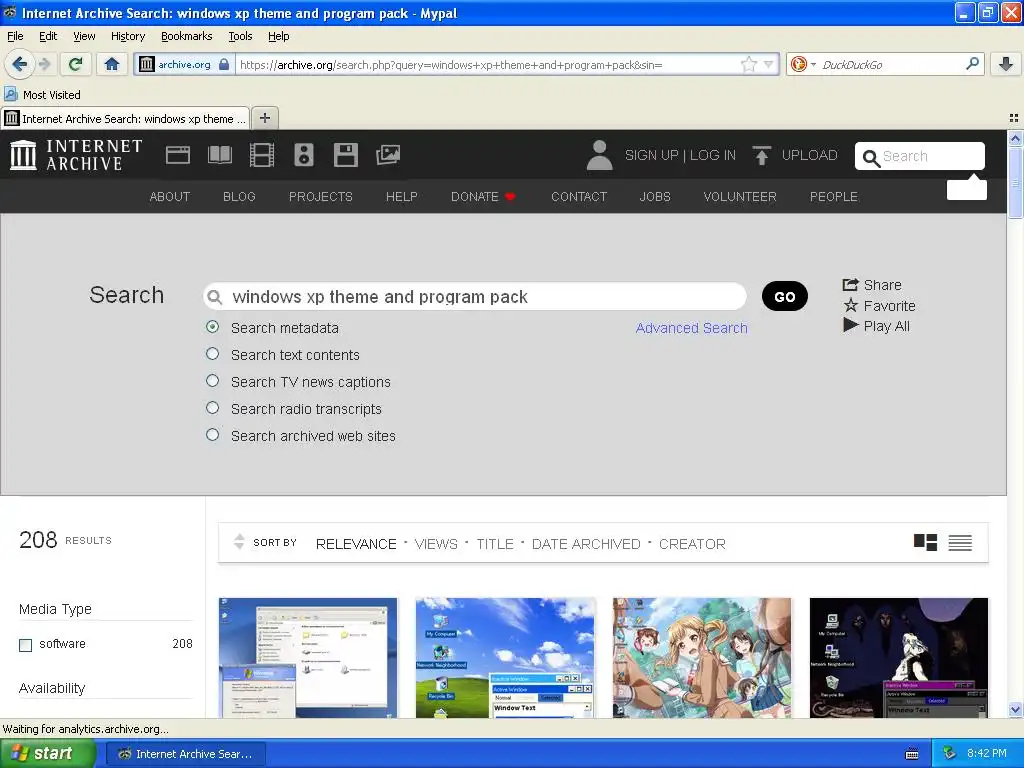
Task: Open the Bookmarks menu
Action: pos(187,36)
